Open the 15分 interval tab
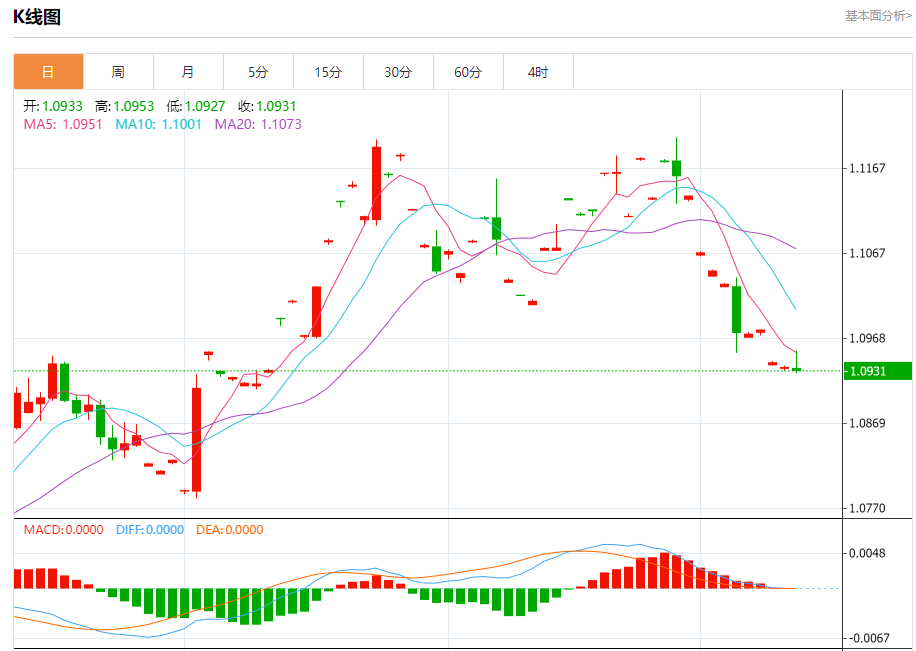Screen dimensions: 916x651 click(x=329, y=72)
